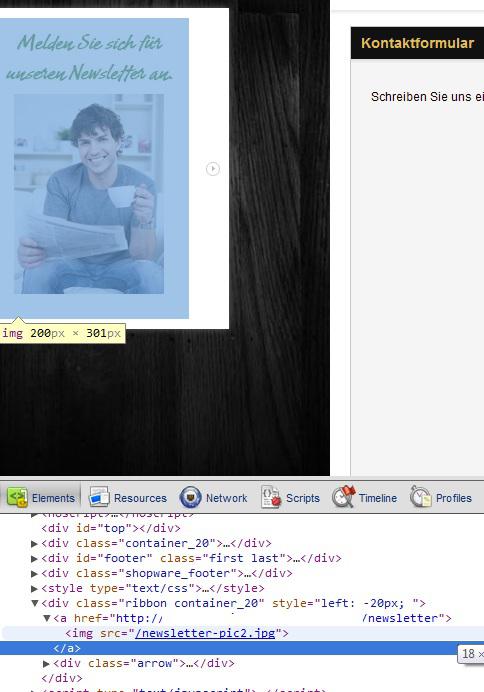Click the class first last attribute
484x692 pixels.
click(x=224, y=558)
